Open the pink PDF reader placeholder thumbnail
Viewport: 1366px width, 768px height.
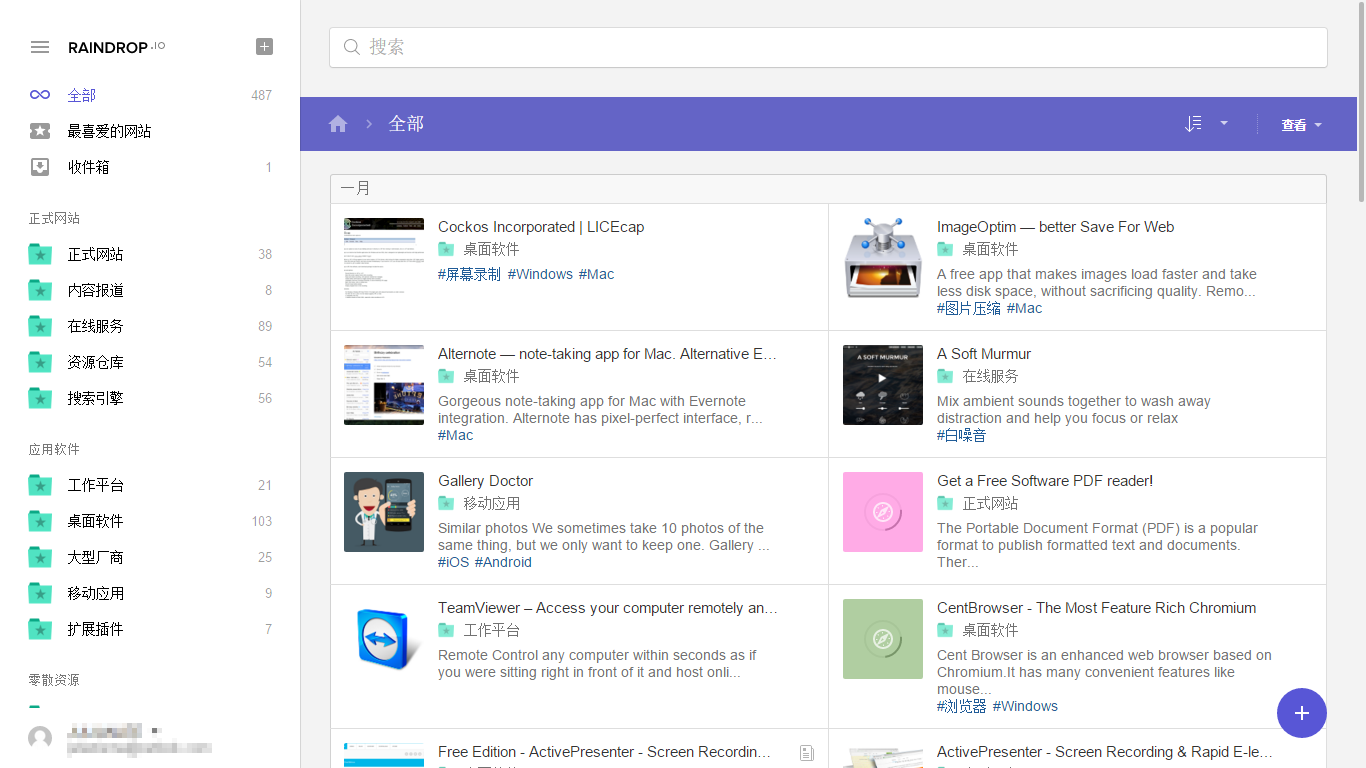883,512
